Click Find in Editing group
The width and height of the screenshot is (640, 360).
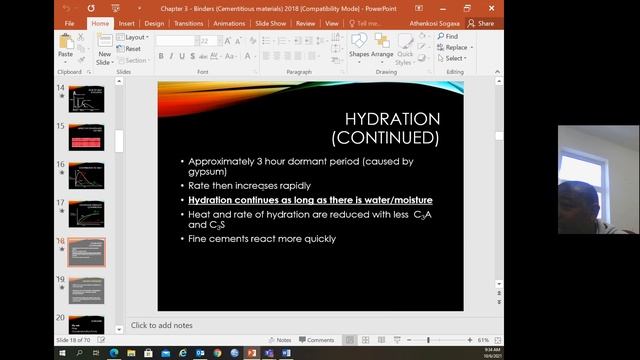point(448,36)
